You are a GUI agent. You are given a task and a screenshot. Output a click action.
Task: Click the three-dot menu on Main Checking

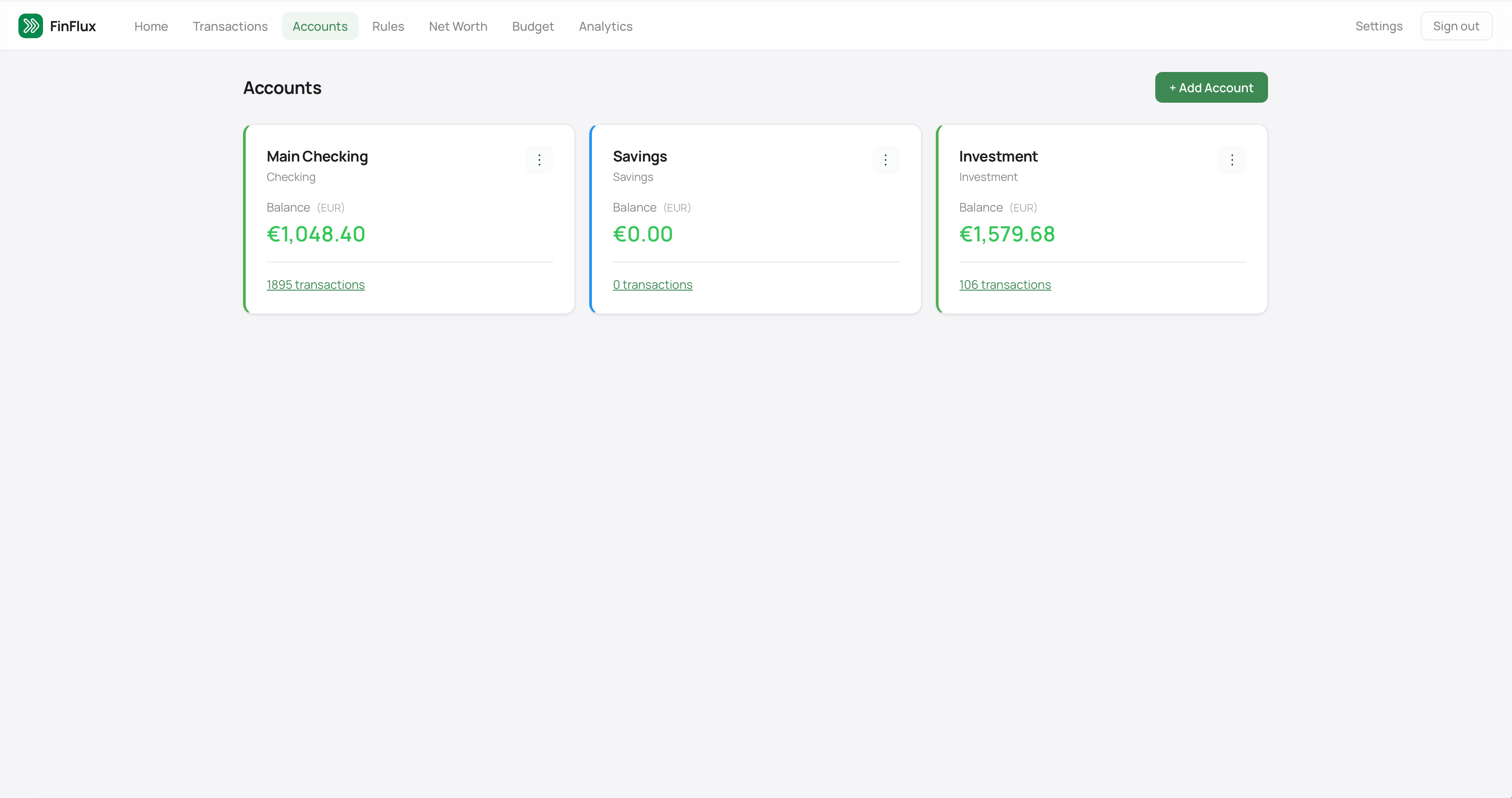click(539, 160)
